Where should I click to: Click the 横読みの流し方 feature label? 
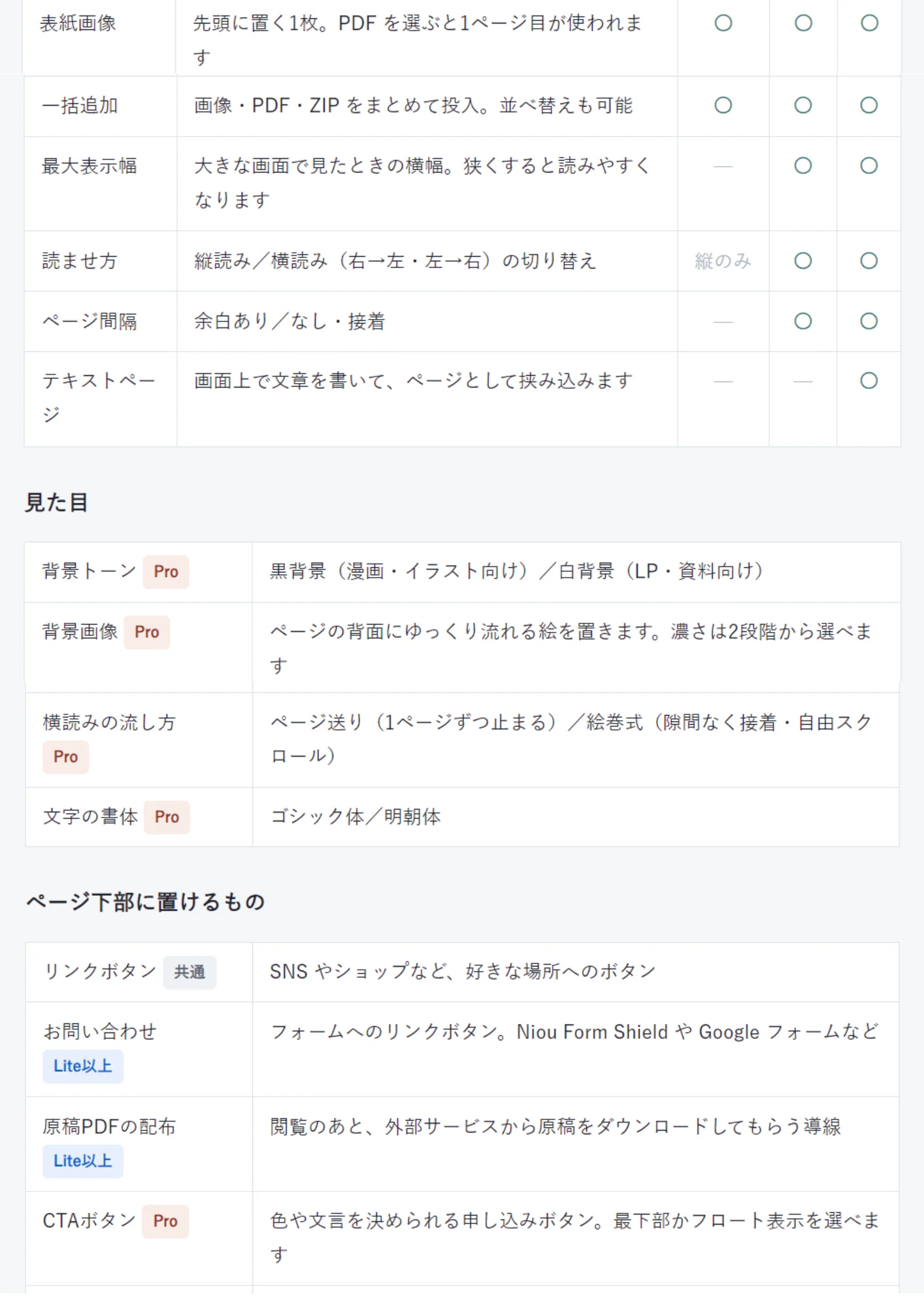(x=109, y=722)
